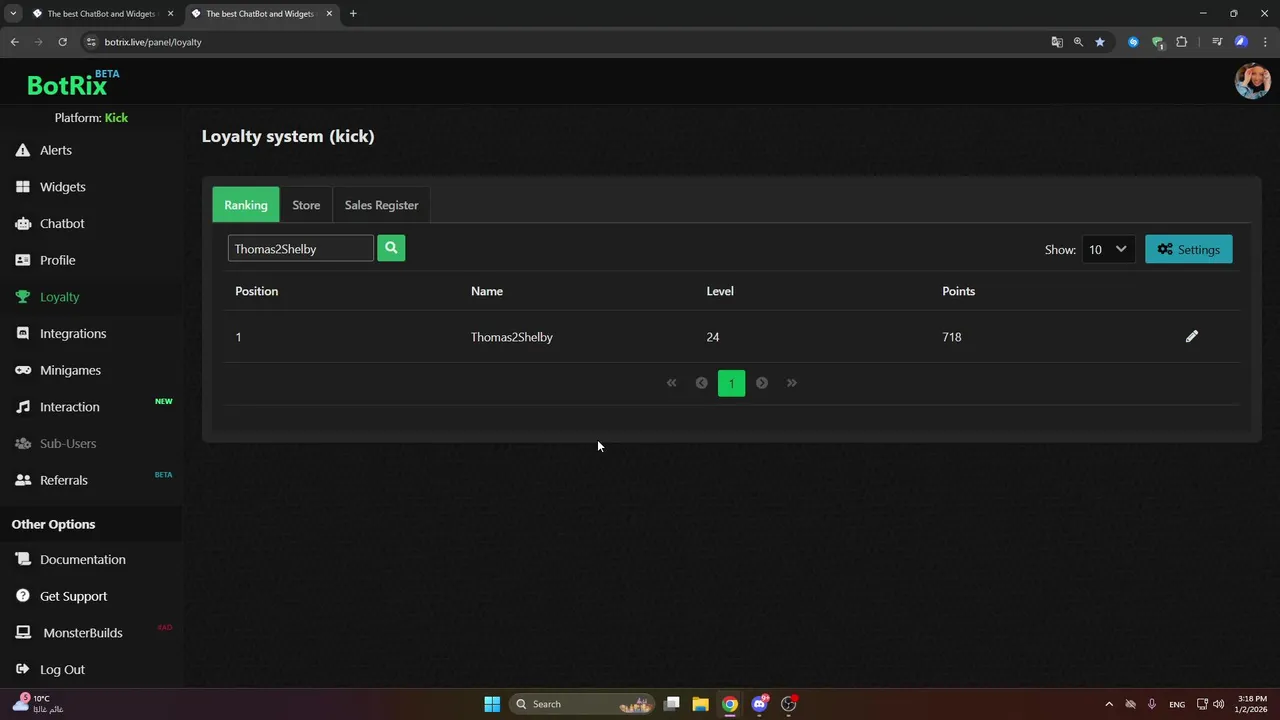The height and width of the screenshot is (720, 1280).
Task: Open the Chatbot sidebar icon
Action: [x=22, y=224]
